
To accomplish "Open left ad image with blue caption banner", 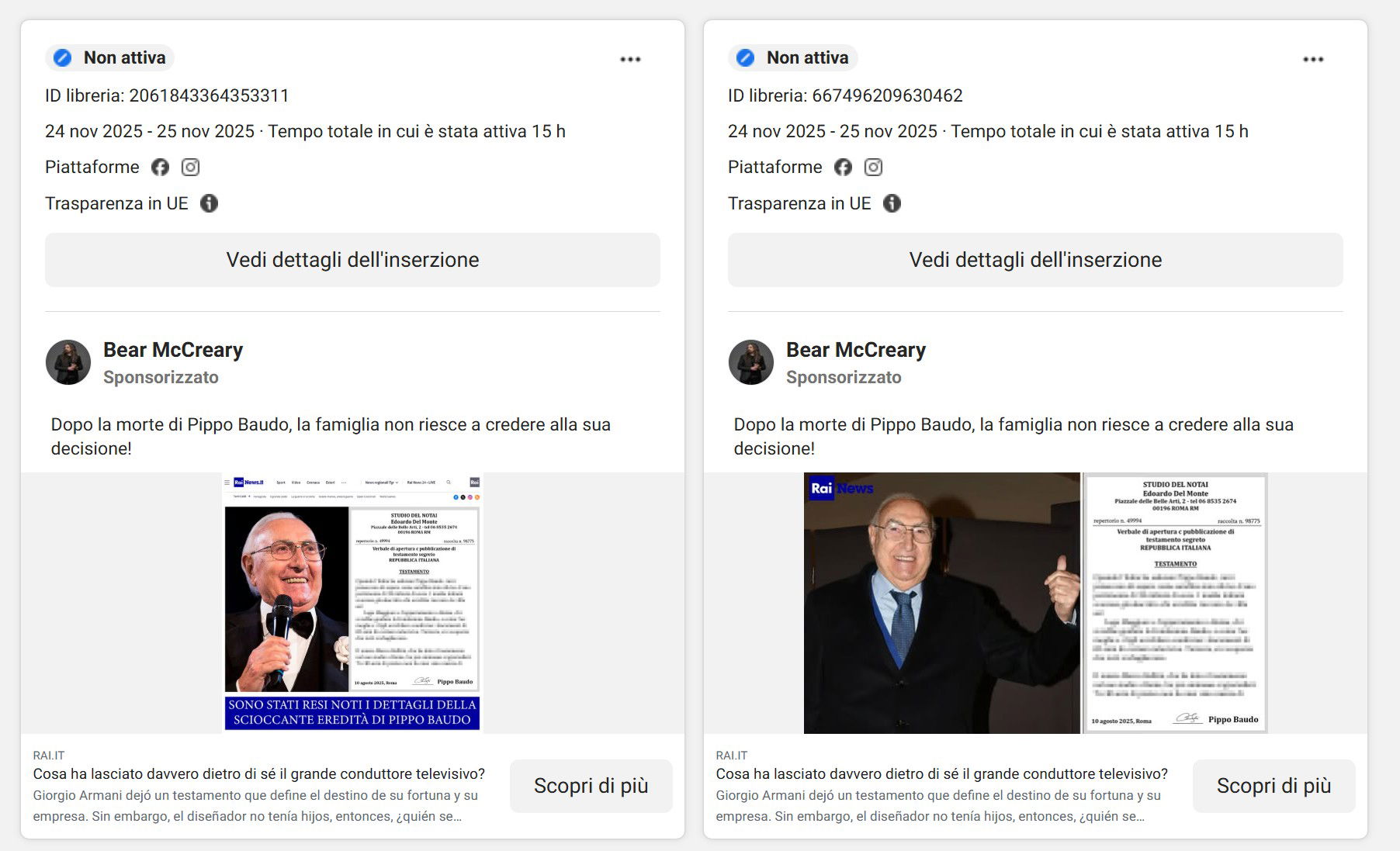I will click(352, 603).
